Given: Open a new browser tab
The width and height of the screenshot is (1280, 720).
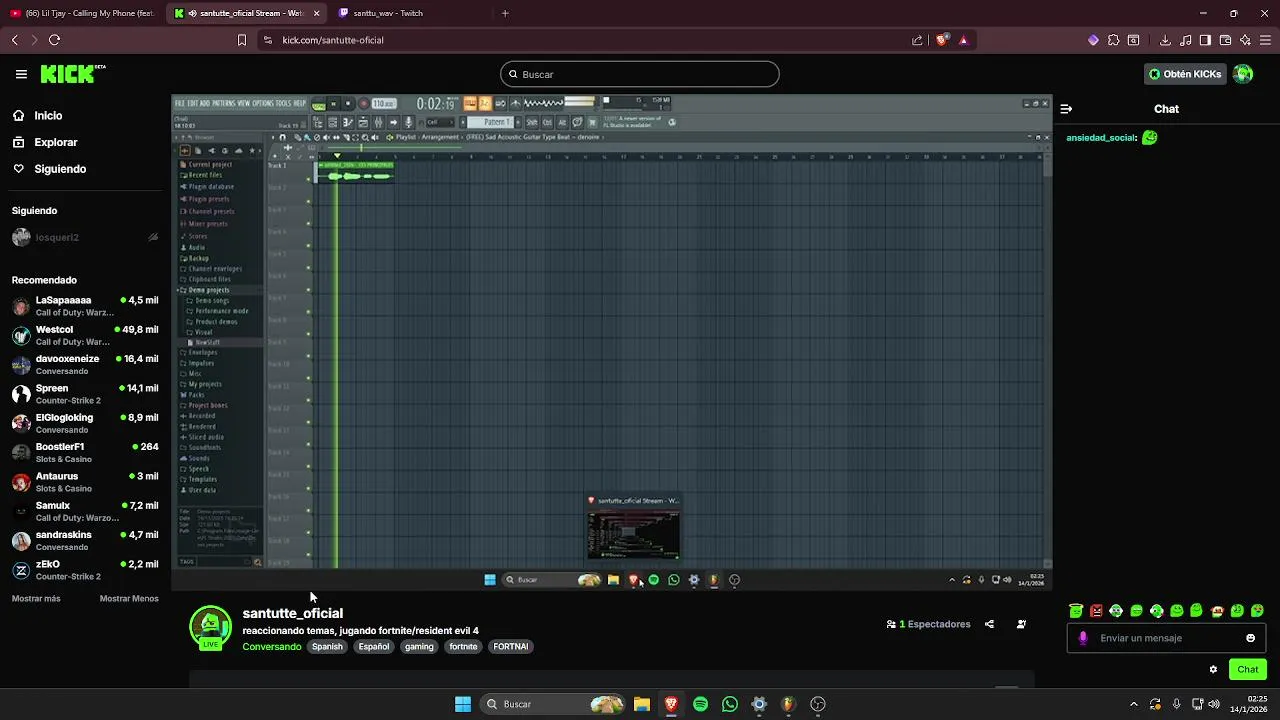Looking at the screenshot, I should [505, 13].
